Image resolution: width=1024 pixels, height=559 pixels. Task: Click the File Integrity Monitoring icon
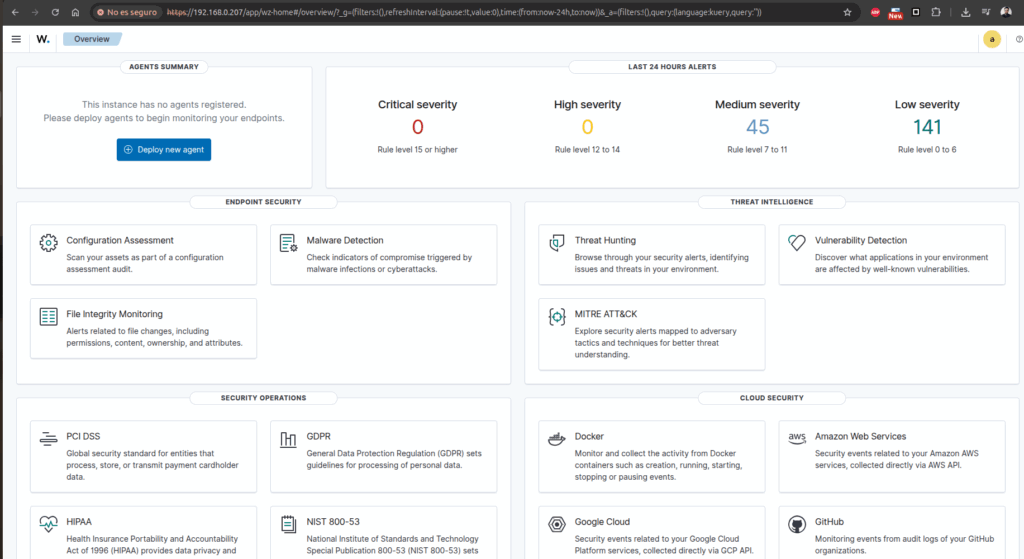tap(48, 316)
